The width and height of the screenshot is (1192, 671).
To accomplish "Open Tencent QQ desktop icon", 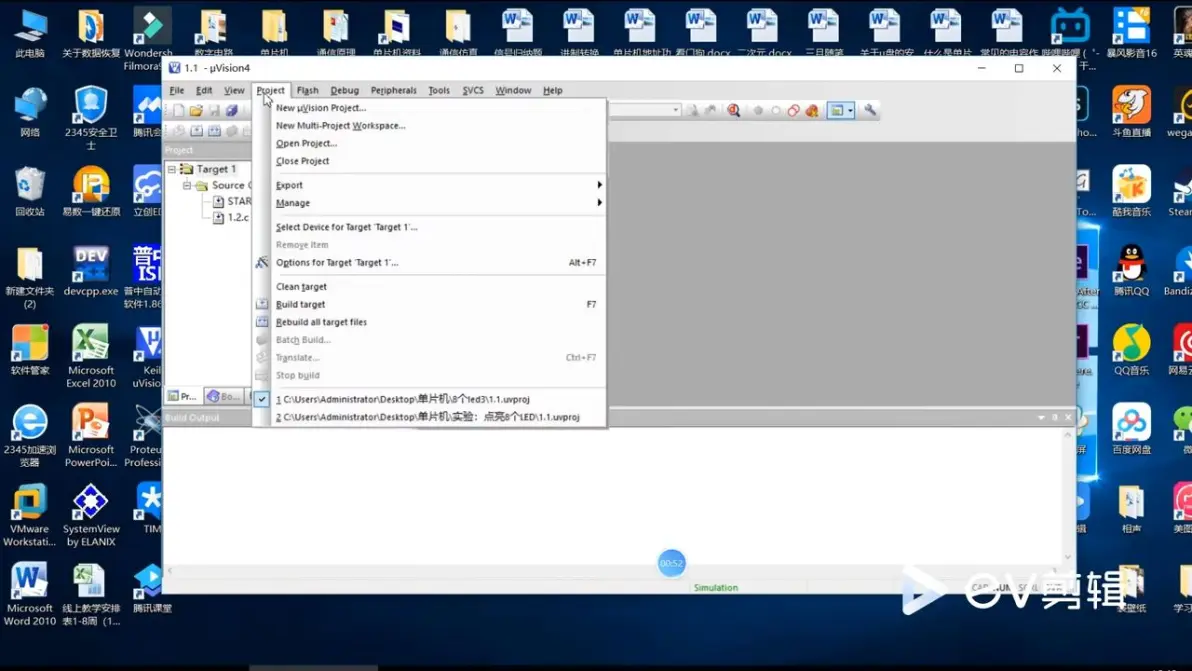I will pyautogui.click(x=1131, y=271).
